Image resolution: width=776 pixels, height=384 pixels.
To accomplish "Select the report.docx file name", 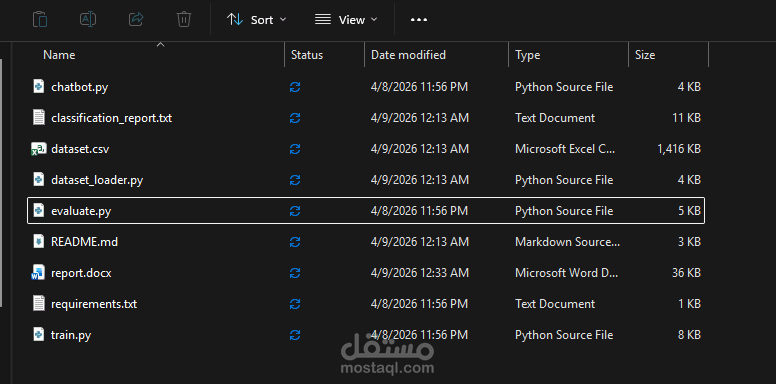I will pyautogui.click(x=81, y=273).
